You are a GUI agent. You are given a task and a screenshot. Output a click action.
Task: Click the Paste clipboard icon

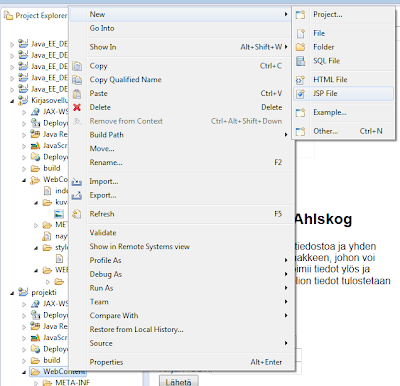coord(77,94)
